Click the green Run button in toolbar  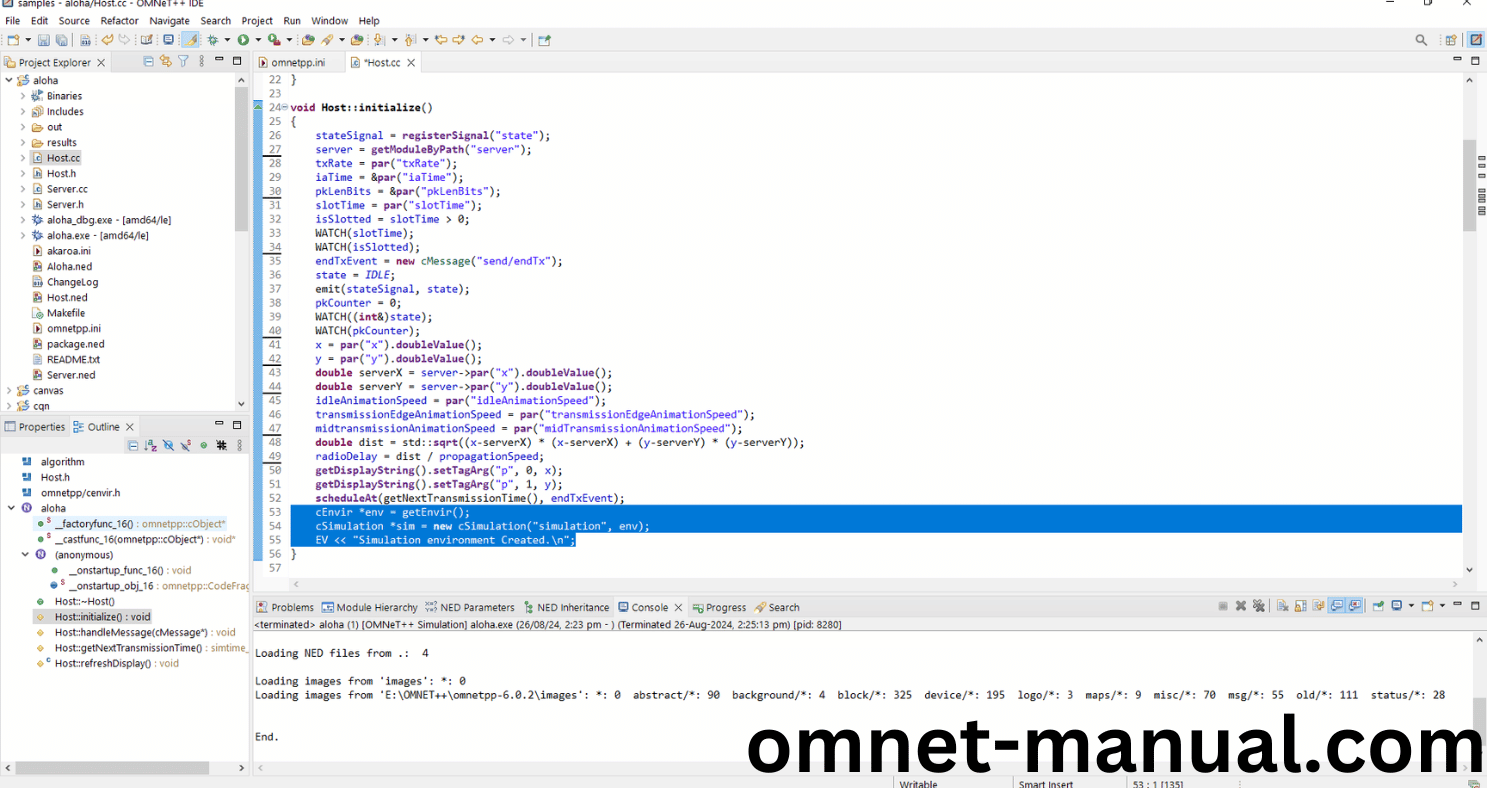coord(243,40)
